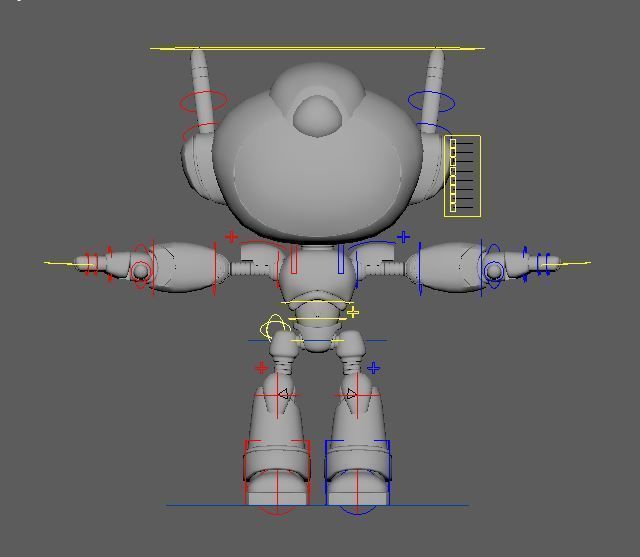The image size is (640, 557).
Task: Select the red plus control beside the thigh
Action: [x=262, y=368]
